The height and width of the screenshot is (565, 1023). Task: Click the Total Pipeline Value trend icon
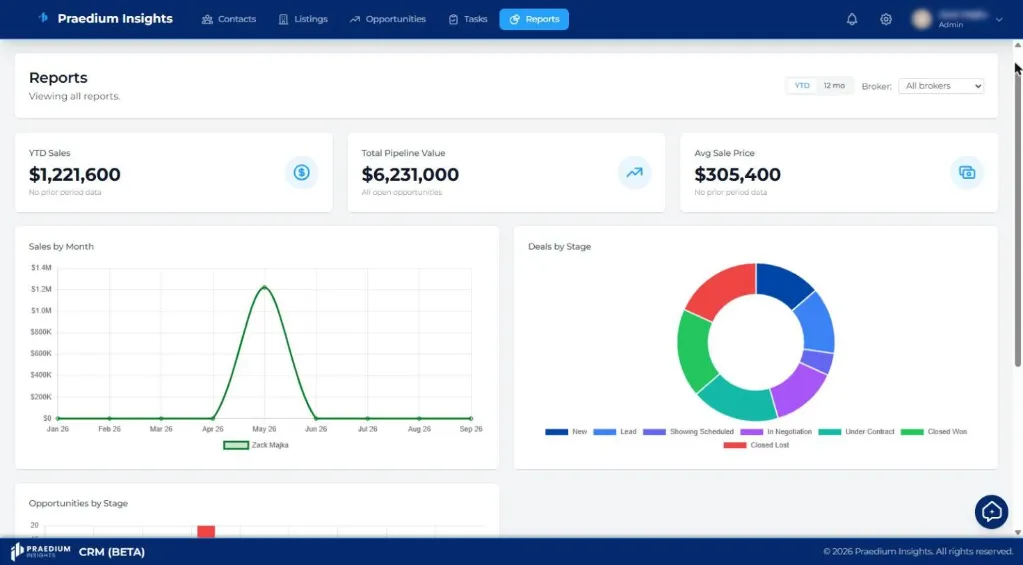point(634,172)
